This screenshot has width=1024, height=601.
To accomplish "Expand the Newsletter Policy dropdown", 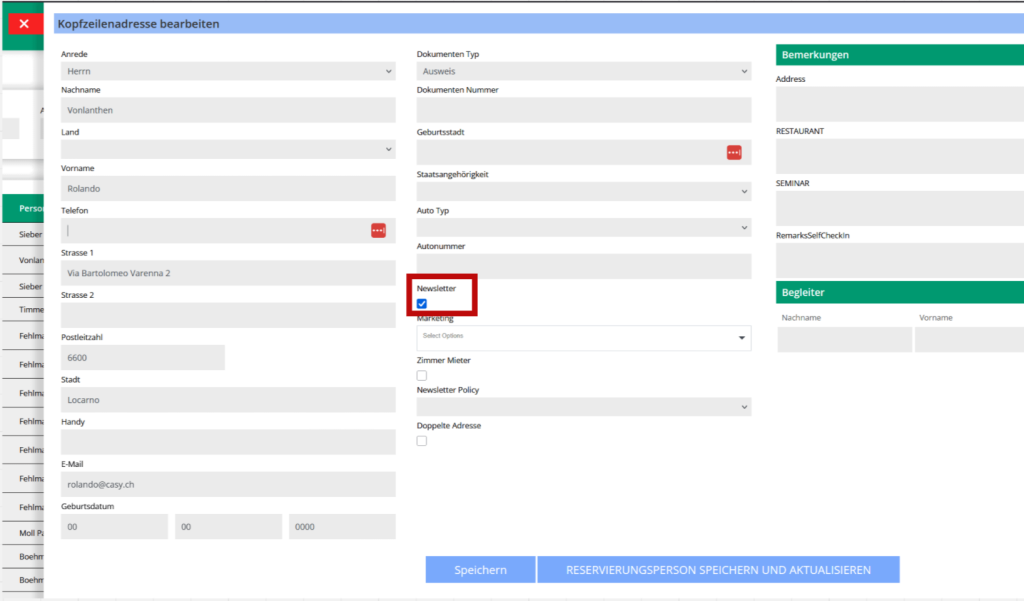I will [583, 407].
